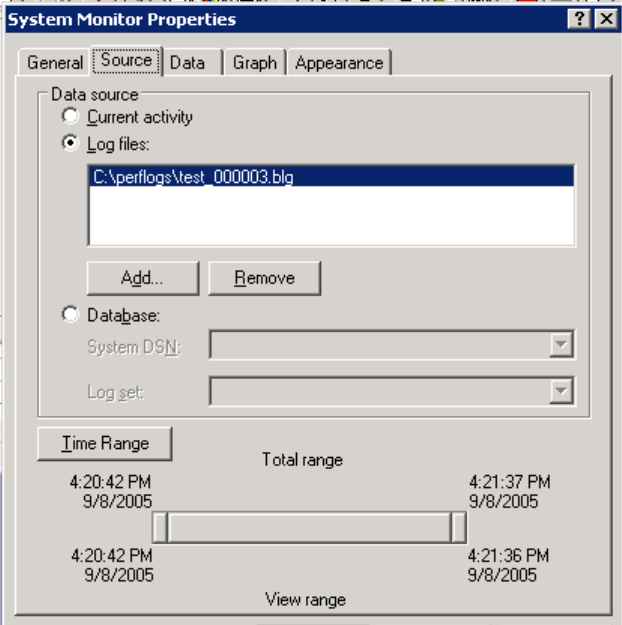Open the Graph tab
Viewport: 622px width, 625px height.
[255, 63]
